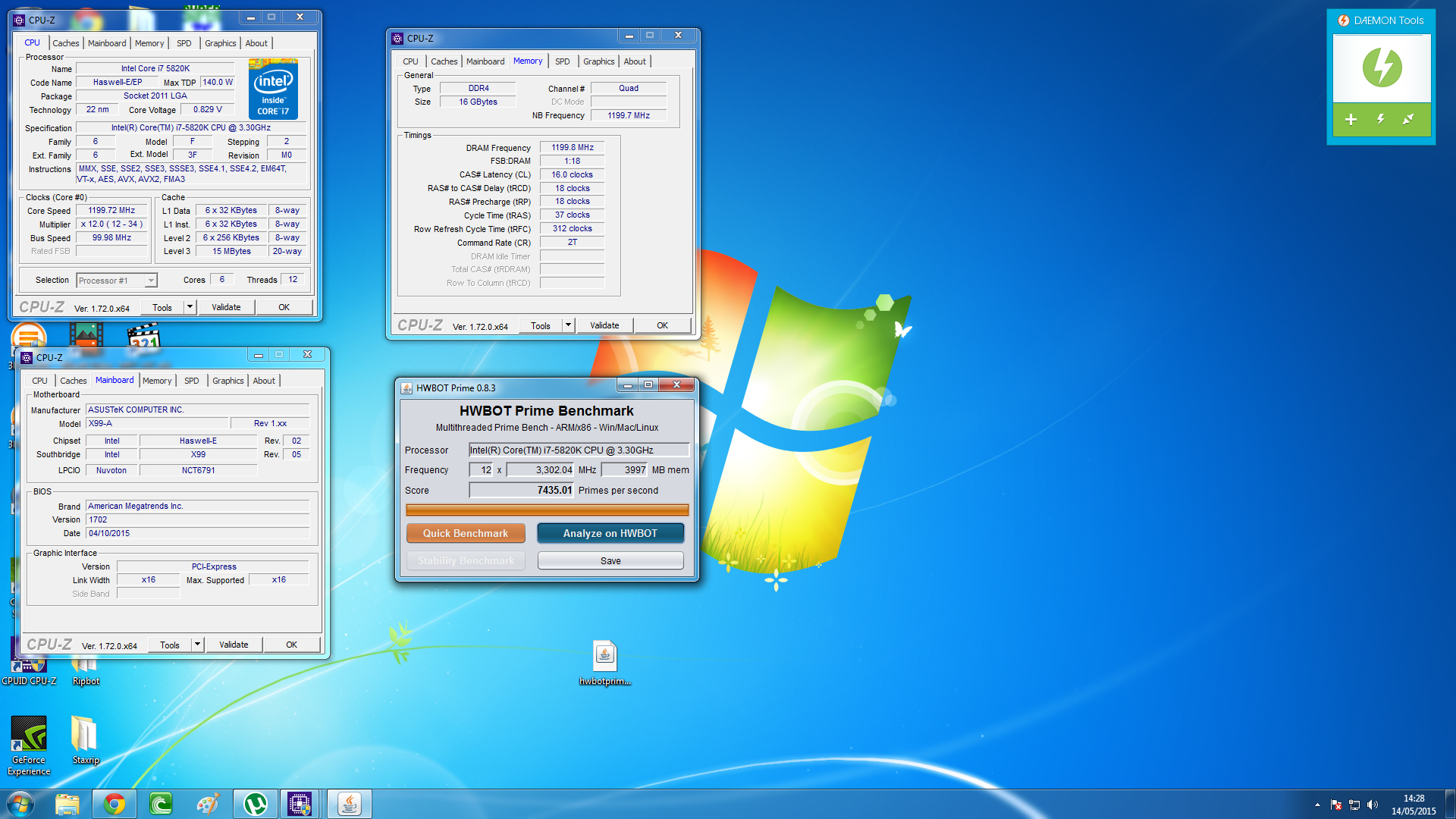Switch to Memory tab in Mainboard CPU-Z window

tap(157, 381)
